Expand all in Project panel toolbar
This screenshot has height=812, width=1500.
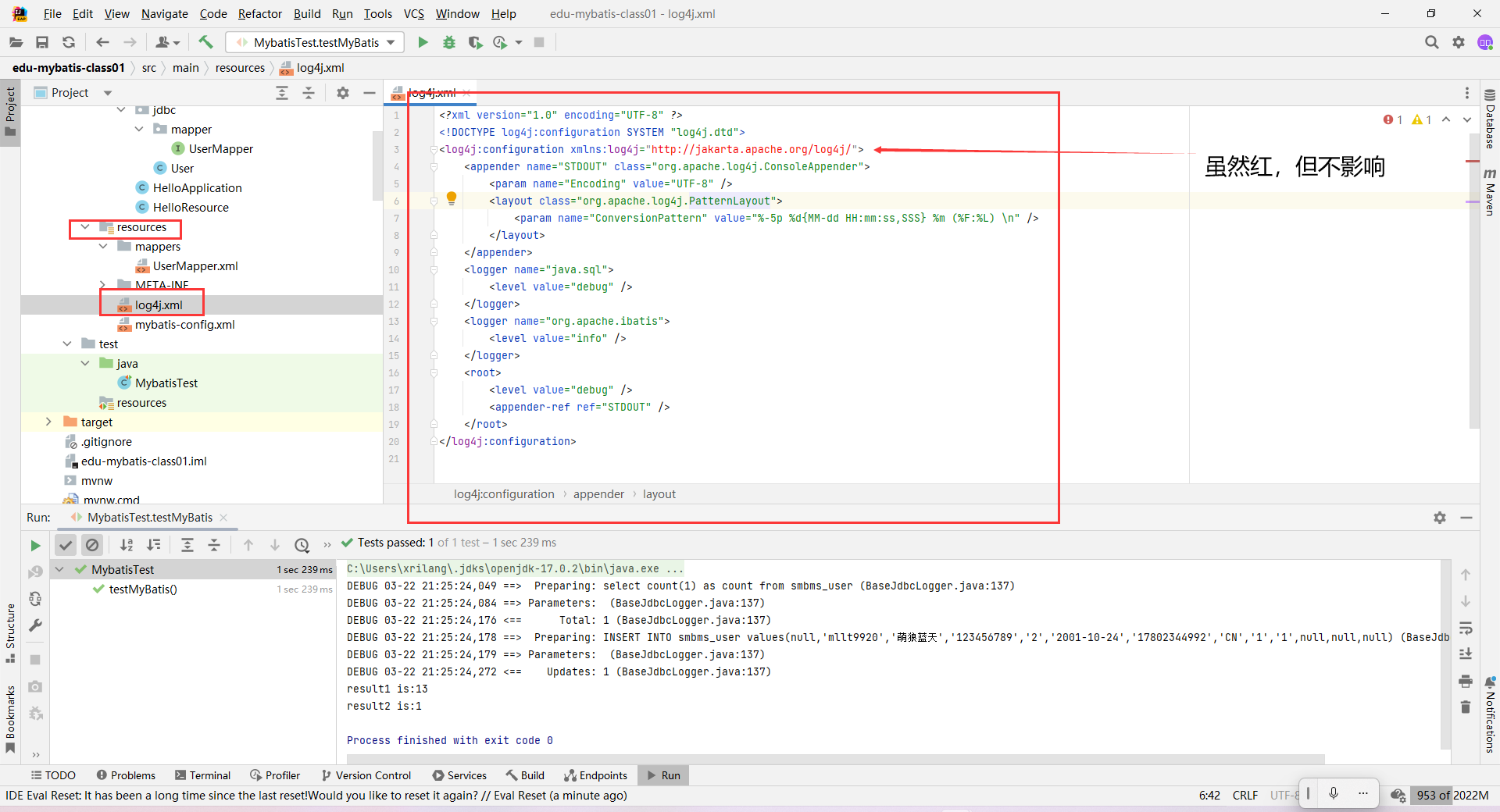pyautogui.click(x=282, y=93)
